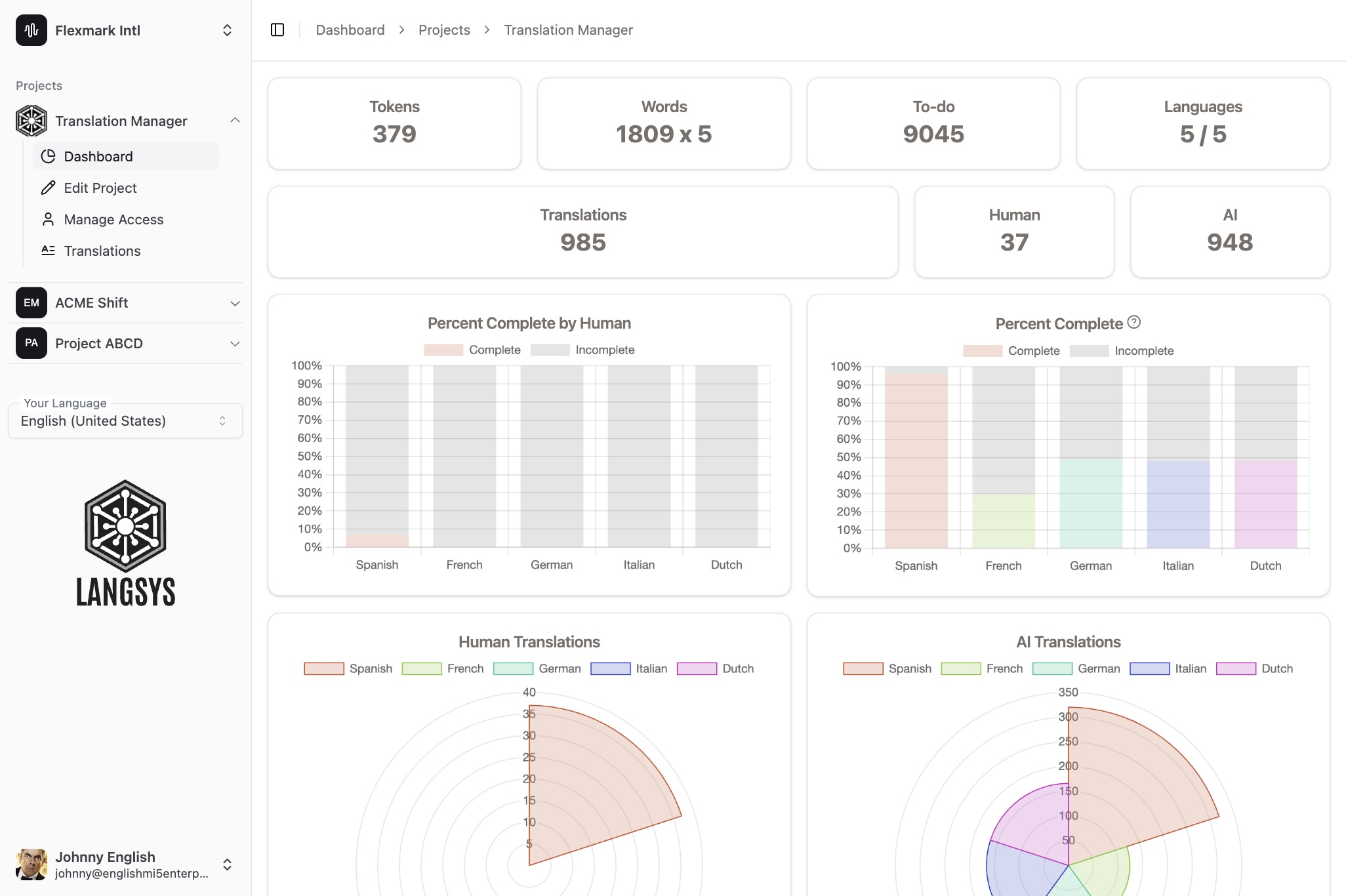Toggle Incomplete legend in Percent Complete chart
Viewport: 1346px width, 896px height.
pos(1122,351)
